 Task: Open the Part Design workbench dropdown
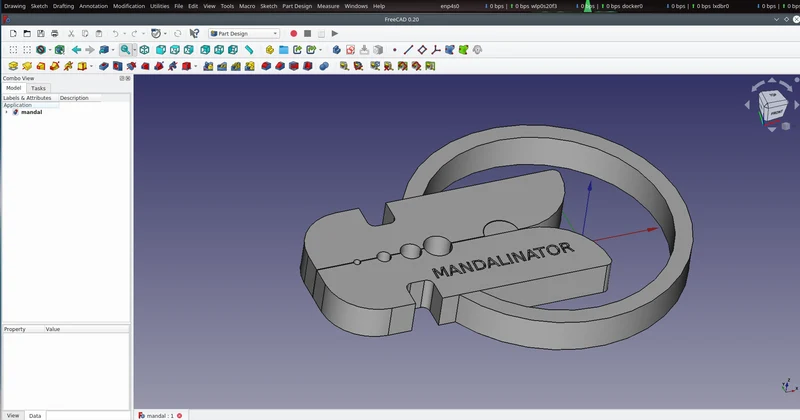pyautogui.click(x=244, y=34)
